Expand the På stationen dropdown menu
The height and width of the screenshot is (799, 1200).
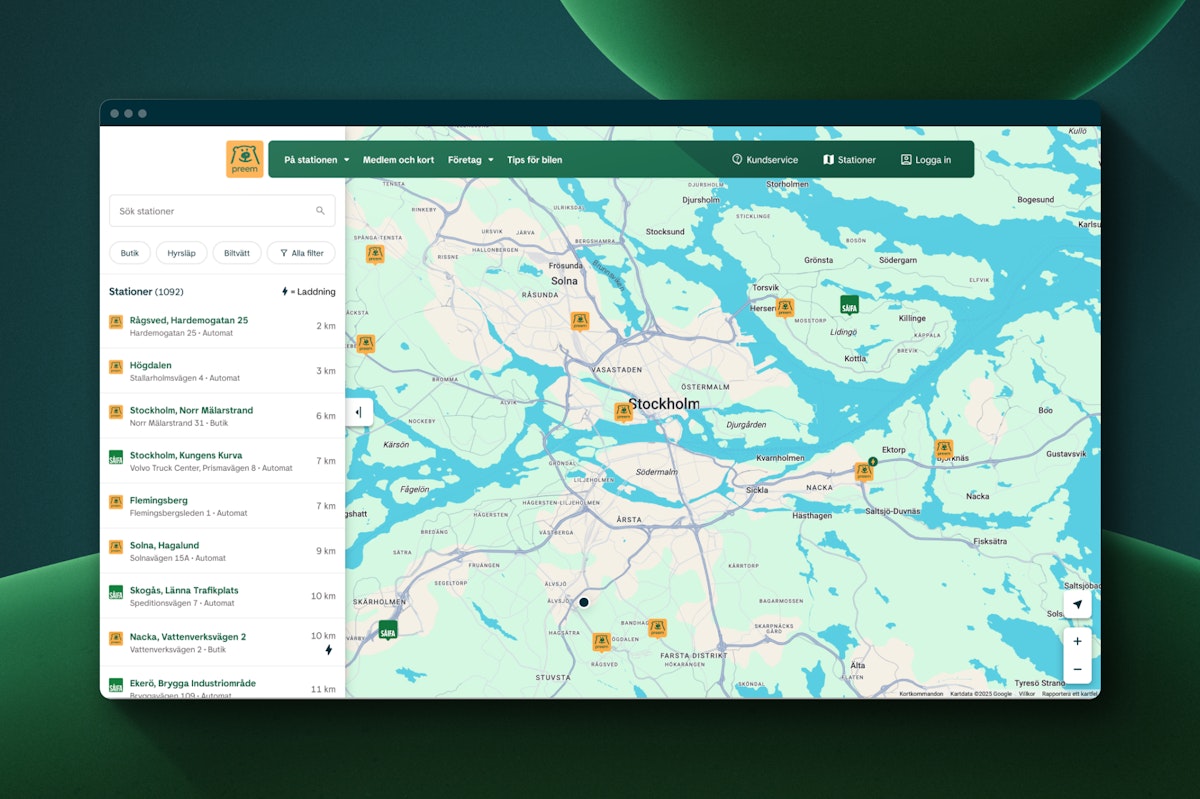click(316, 160)
